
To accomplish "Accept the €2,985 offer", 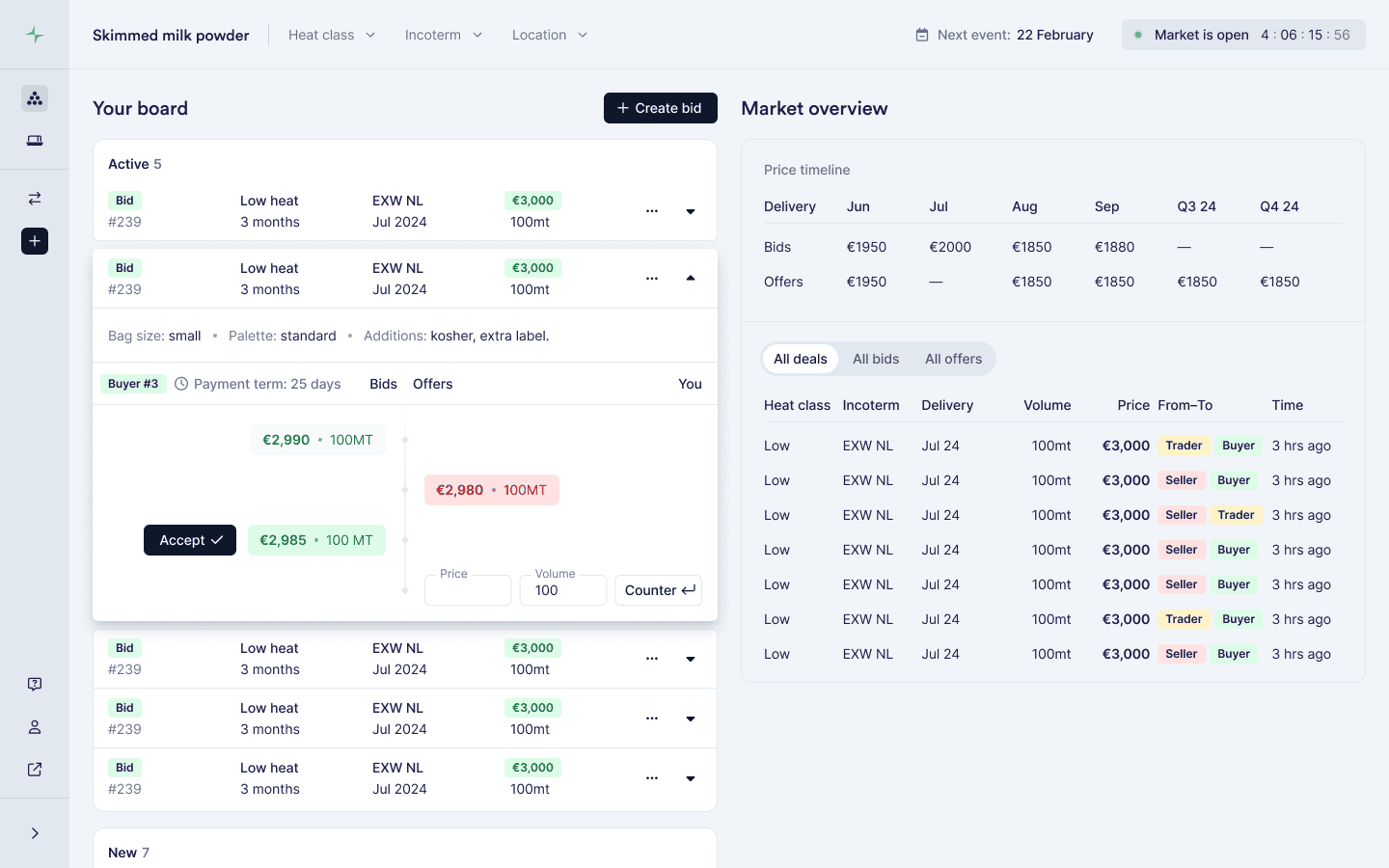I will 190,540.
